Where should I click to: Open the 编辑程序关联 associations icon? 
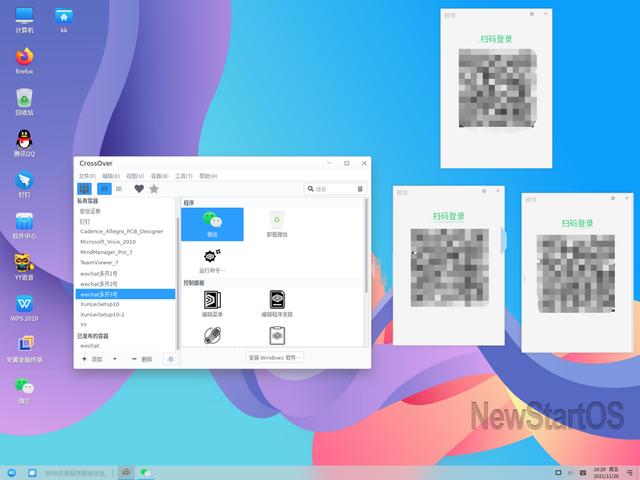point(277,304)
